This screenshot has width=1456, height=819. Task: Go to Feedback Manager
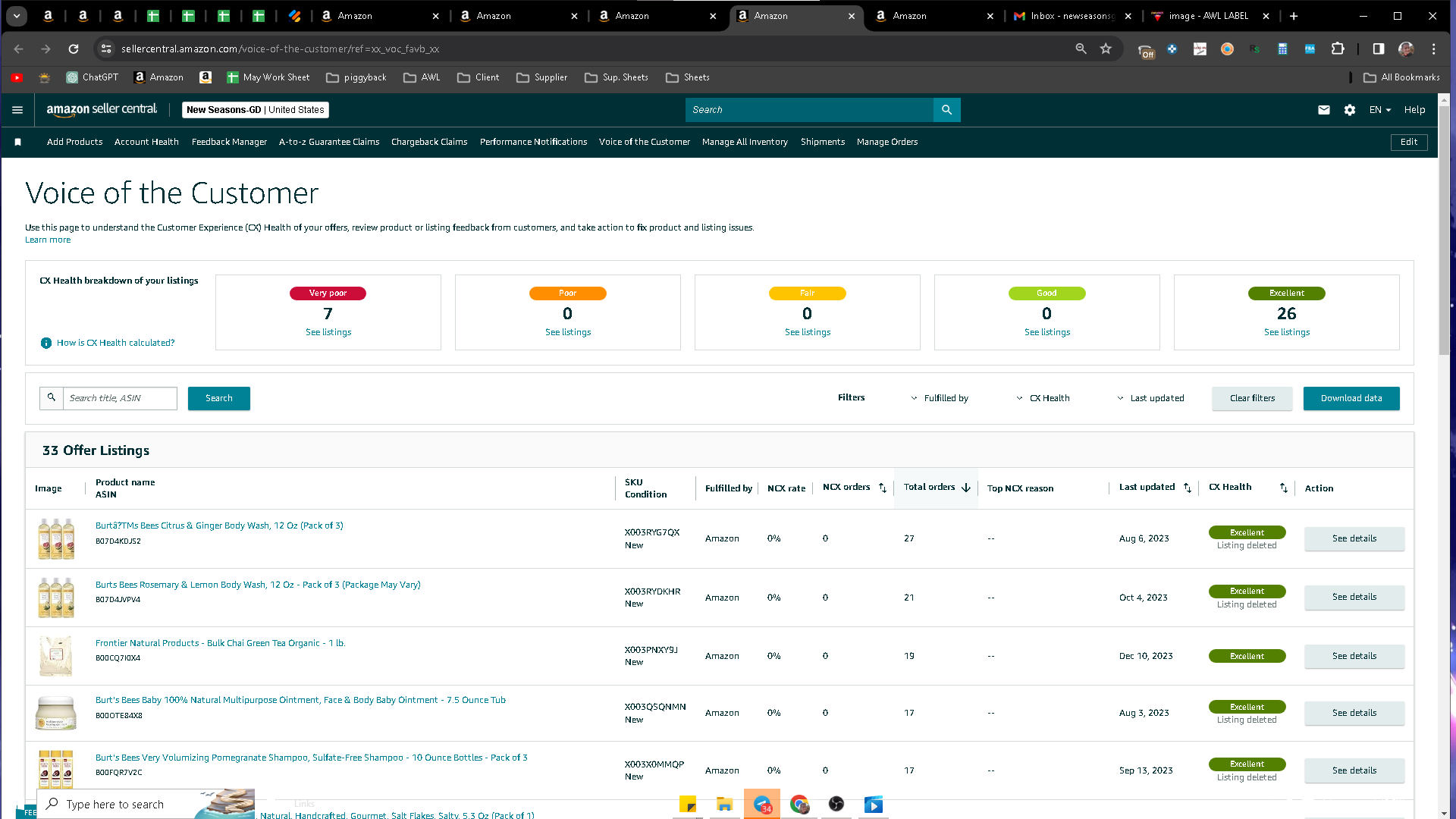pos(229,142)
